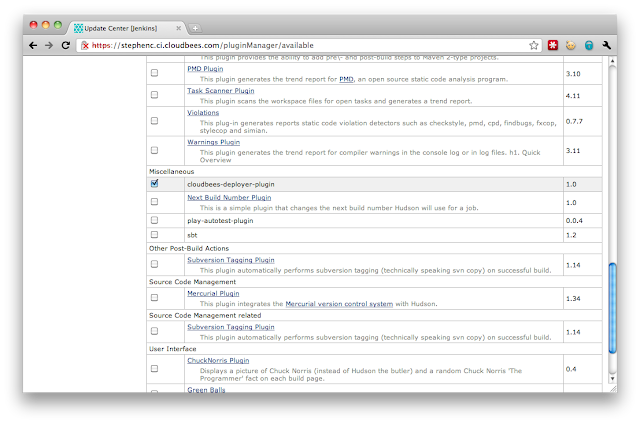The width and height of the screenshot is (640, 424).
Task: Check the Mercurial Plugin checkbox
Action: (154, 298)
